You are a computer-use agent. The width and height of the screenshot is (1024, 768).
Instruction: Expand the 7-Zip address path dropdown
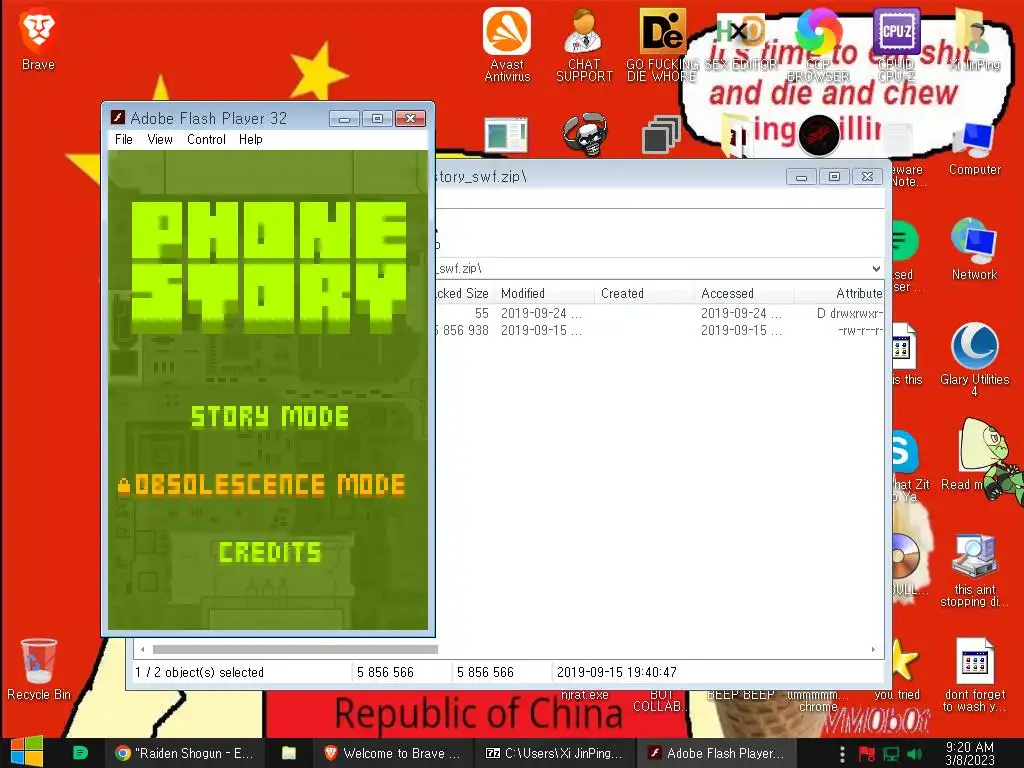pos(876,268)
